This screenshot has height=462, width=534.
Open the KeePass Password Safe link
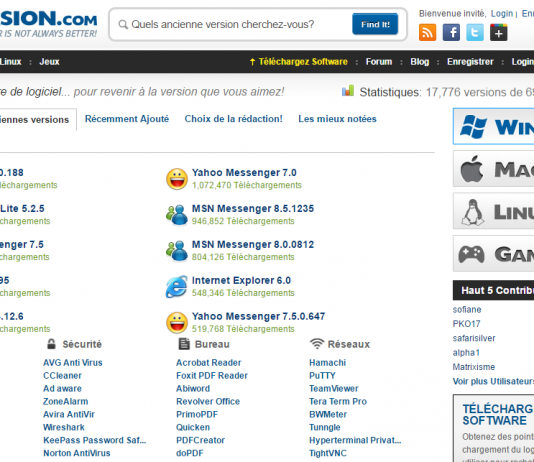tap(95, 440)
